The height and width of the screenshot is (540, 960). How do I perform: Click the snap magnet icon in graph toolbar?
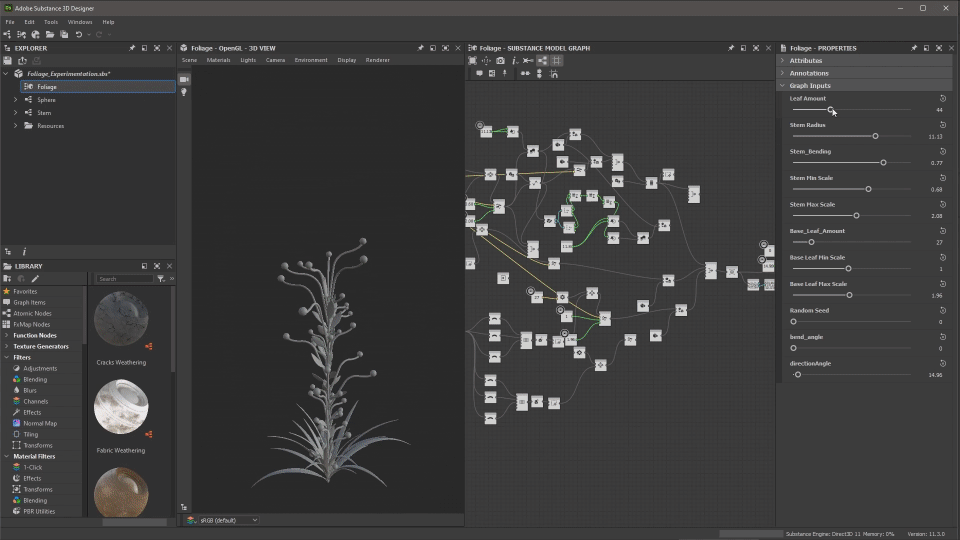click(554, 73)
